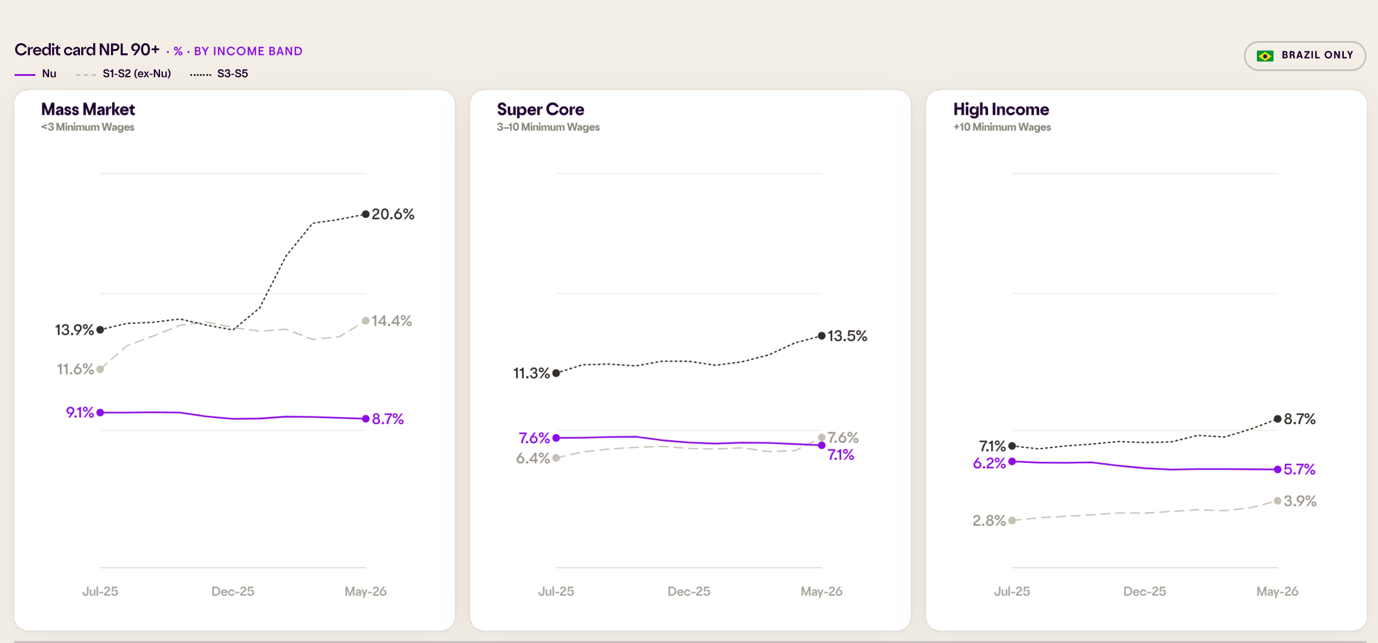Viewport: 1378px width, 643px height.
Task: Click the 13.5% data label
Action: tap(848, 336)
